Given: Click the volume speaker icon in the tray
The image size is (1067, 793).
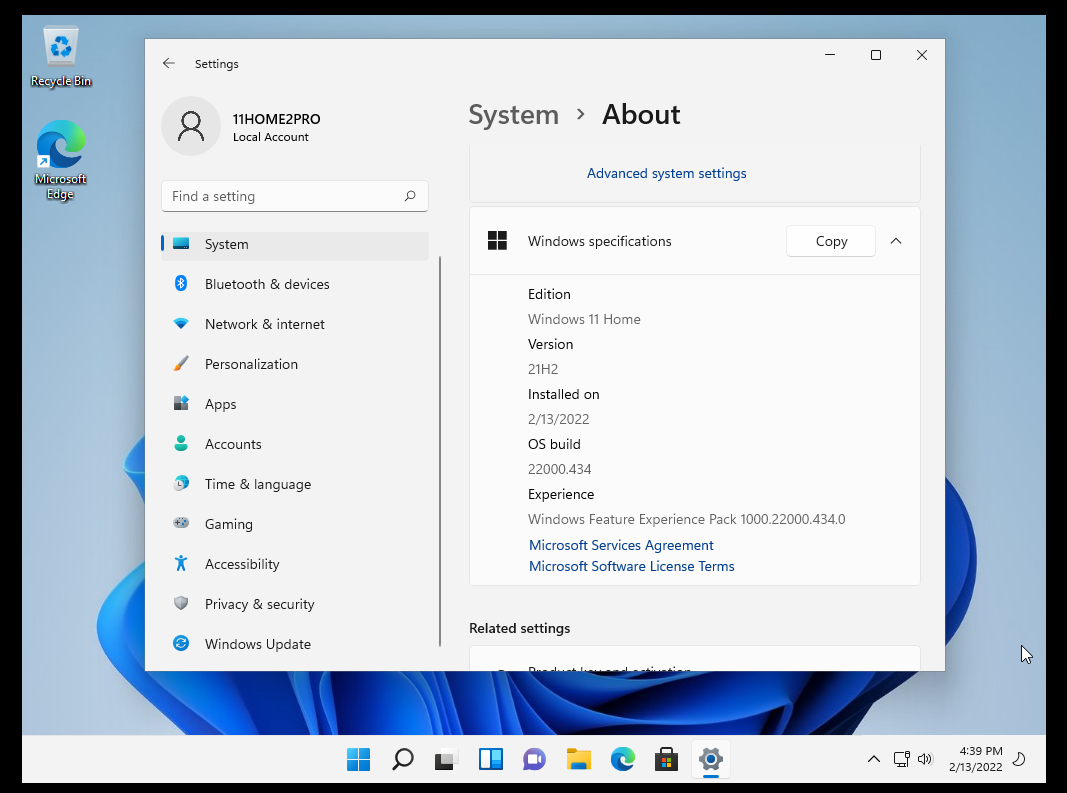Looking at the screenshot, I should (x=924, y=759).
